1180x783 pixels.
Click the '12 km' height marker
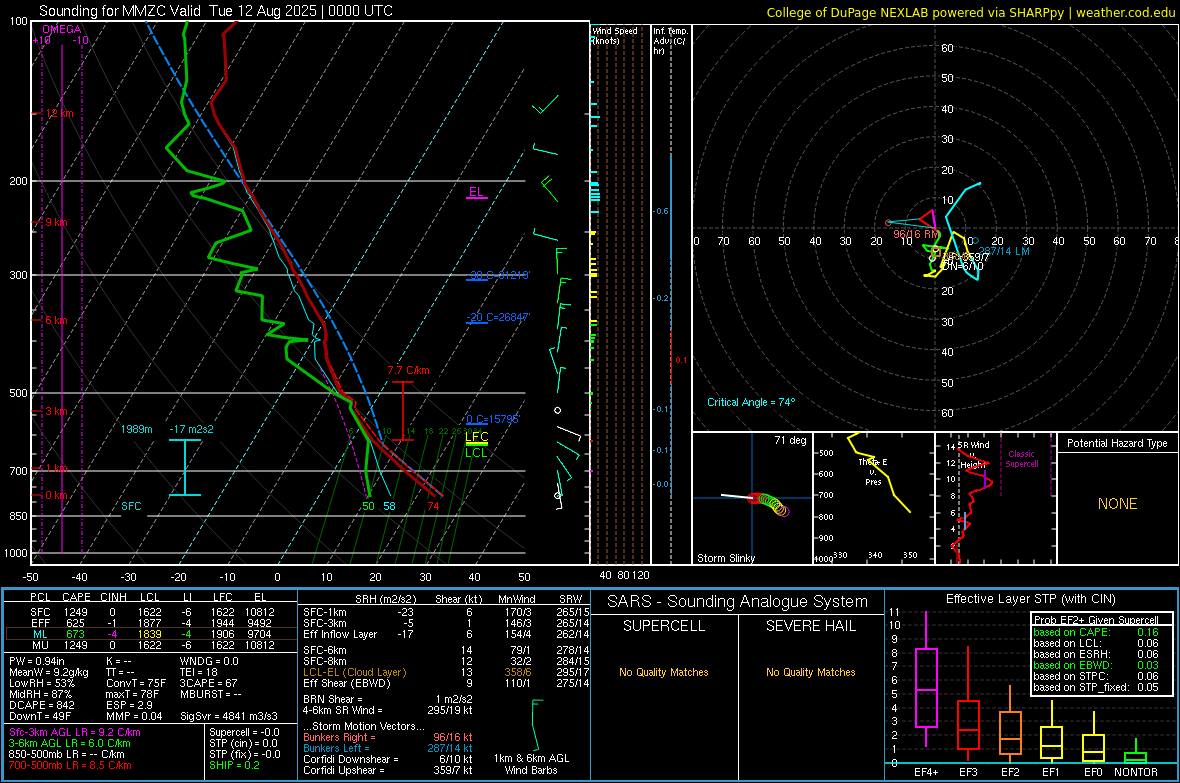tap(59, 113)
